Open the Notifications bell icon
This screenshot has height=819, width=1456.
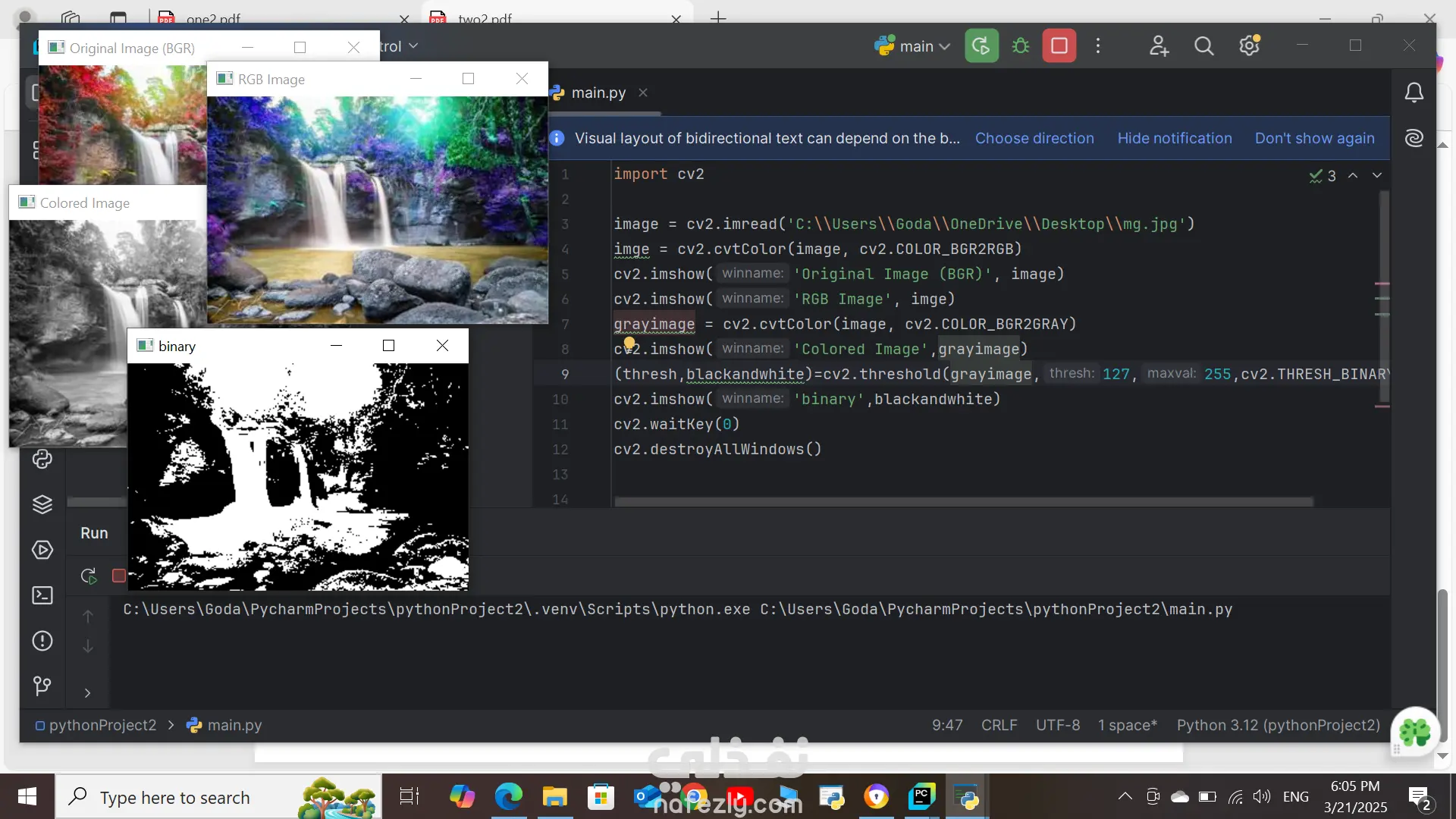(1414, 93)
